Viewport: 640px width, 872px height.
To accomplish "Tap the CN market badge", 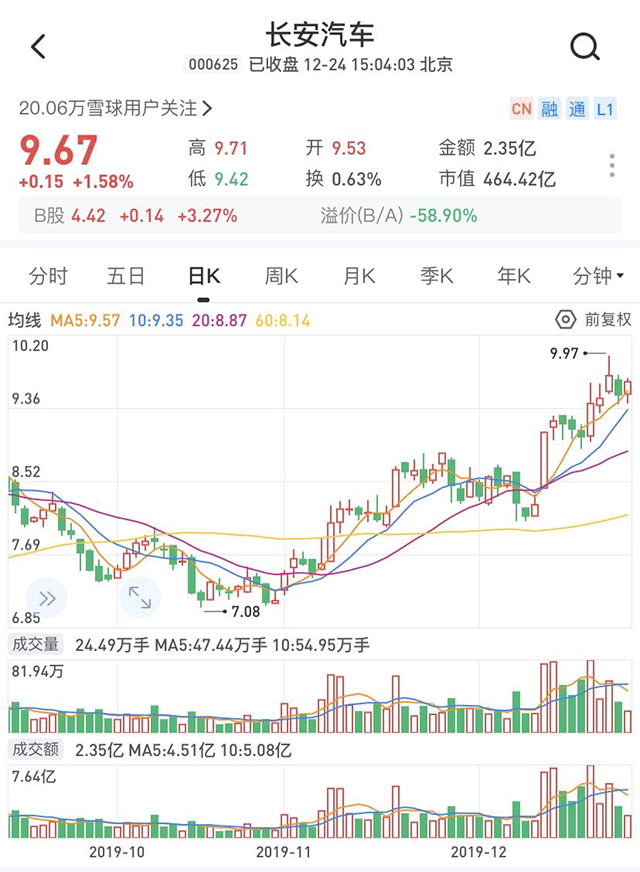I will coord(521,108).
